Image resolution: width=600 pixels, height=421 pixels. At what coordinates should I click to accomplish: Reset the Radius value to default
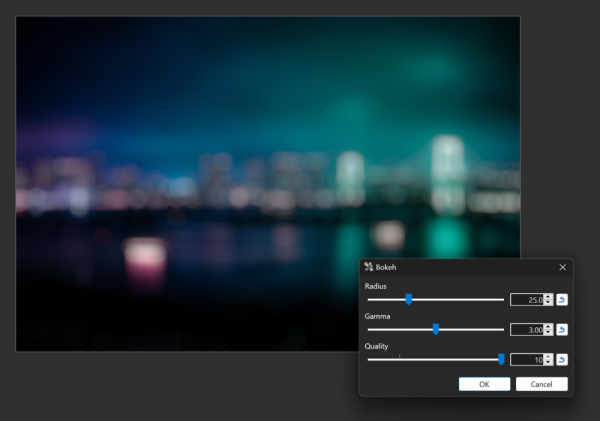point(562,300)
